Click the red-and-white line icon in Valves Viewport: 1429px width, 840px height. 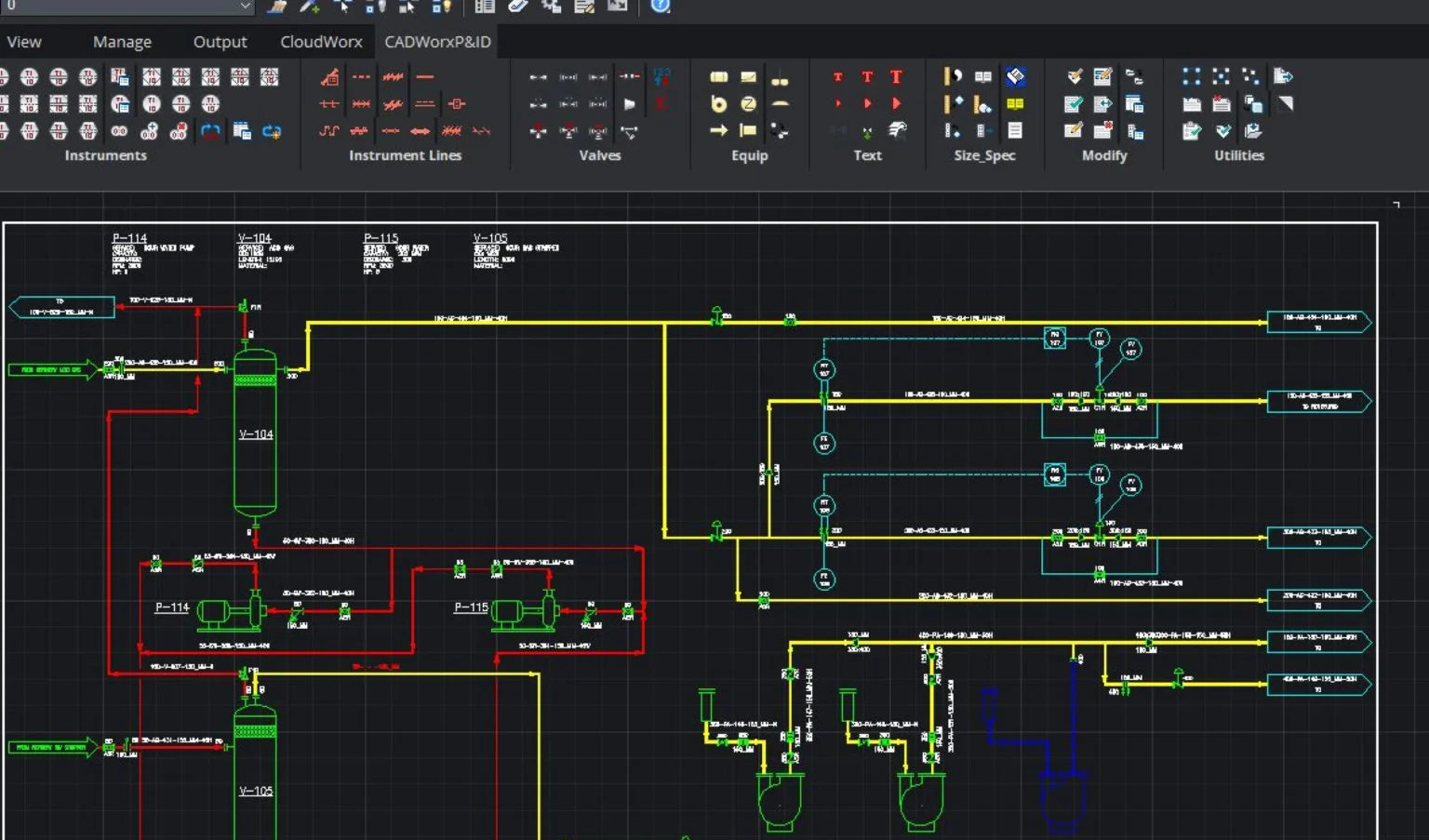click(630, 76)
